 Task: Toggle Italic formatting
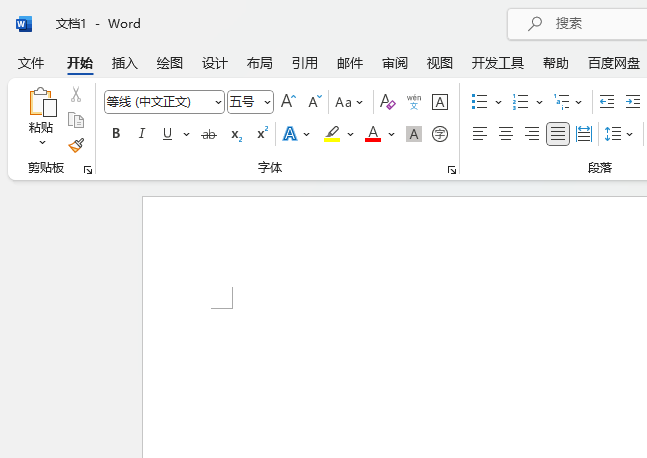142,134
